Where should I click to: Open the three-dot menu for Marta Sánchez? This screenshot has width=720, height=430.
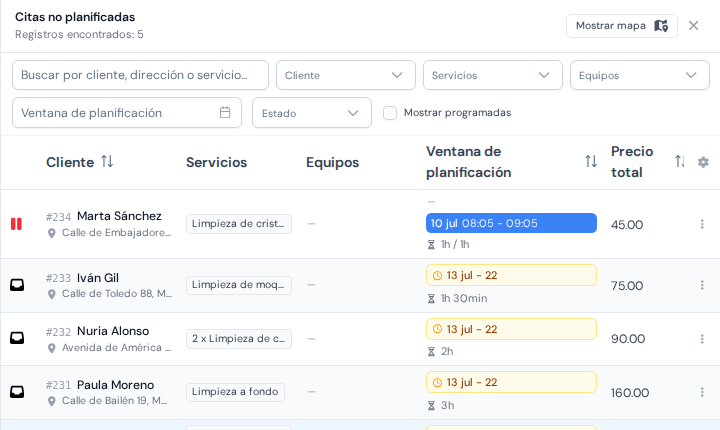(x=702, y=224)
